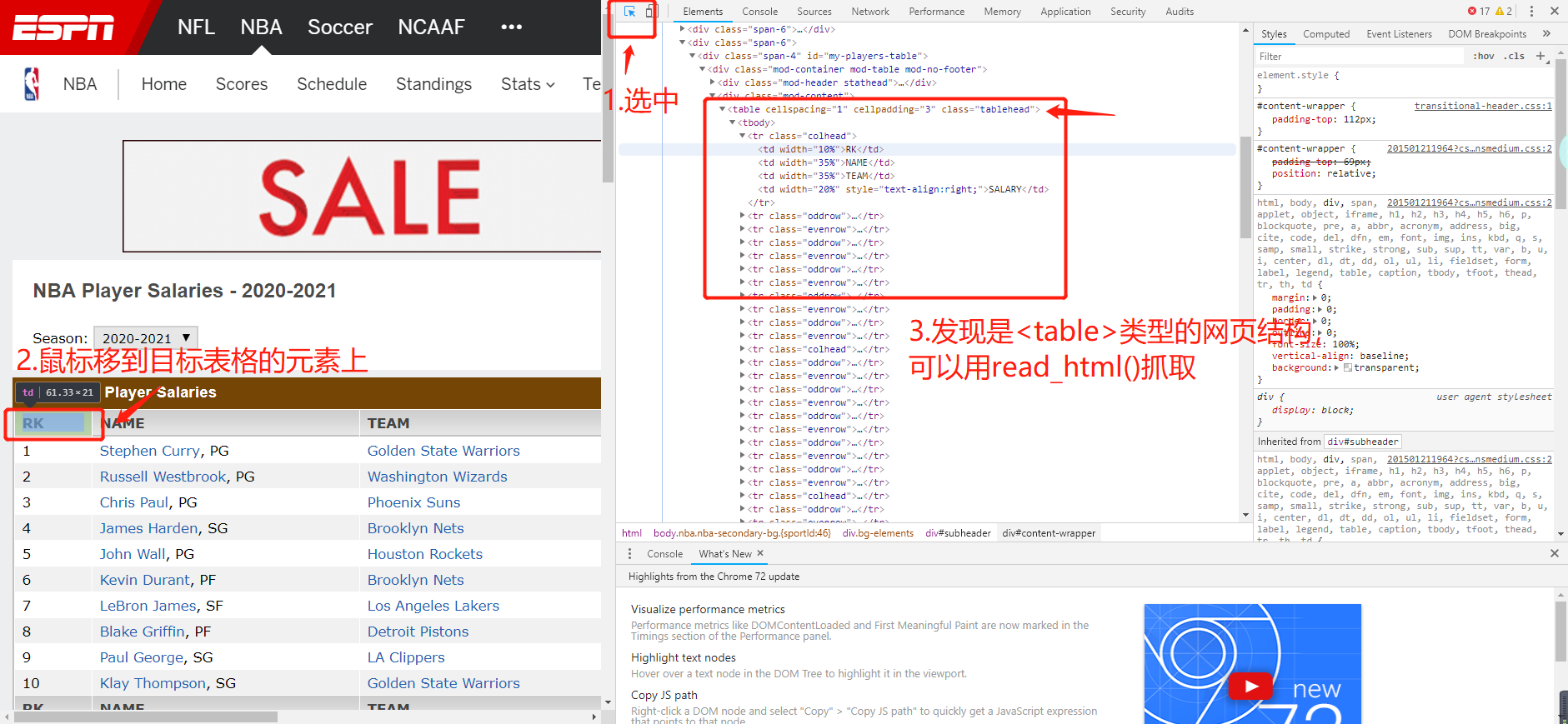Click the page horizontal scrollbar thumb
Screen dimensions: 1568x724
click(145, 717)
